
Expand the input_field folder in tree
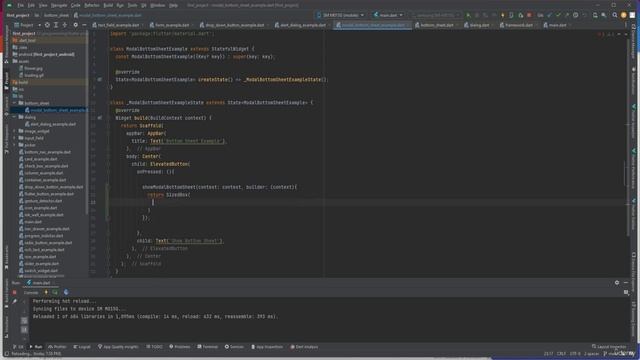pos(15,138)
